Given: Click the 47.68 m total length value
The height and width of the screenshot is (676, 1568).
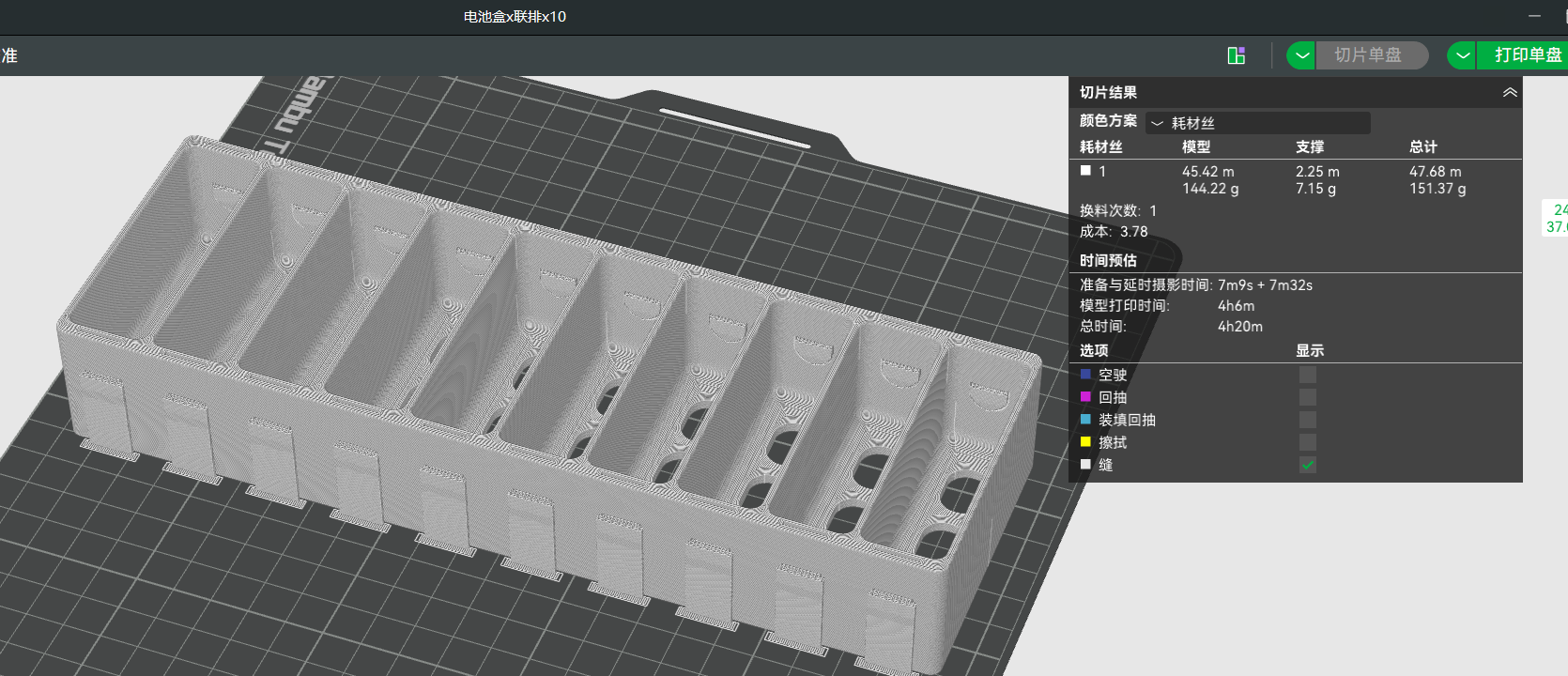Looking at the screenshot, I should [x=1436, y=172].
